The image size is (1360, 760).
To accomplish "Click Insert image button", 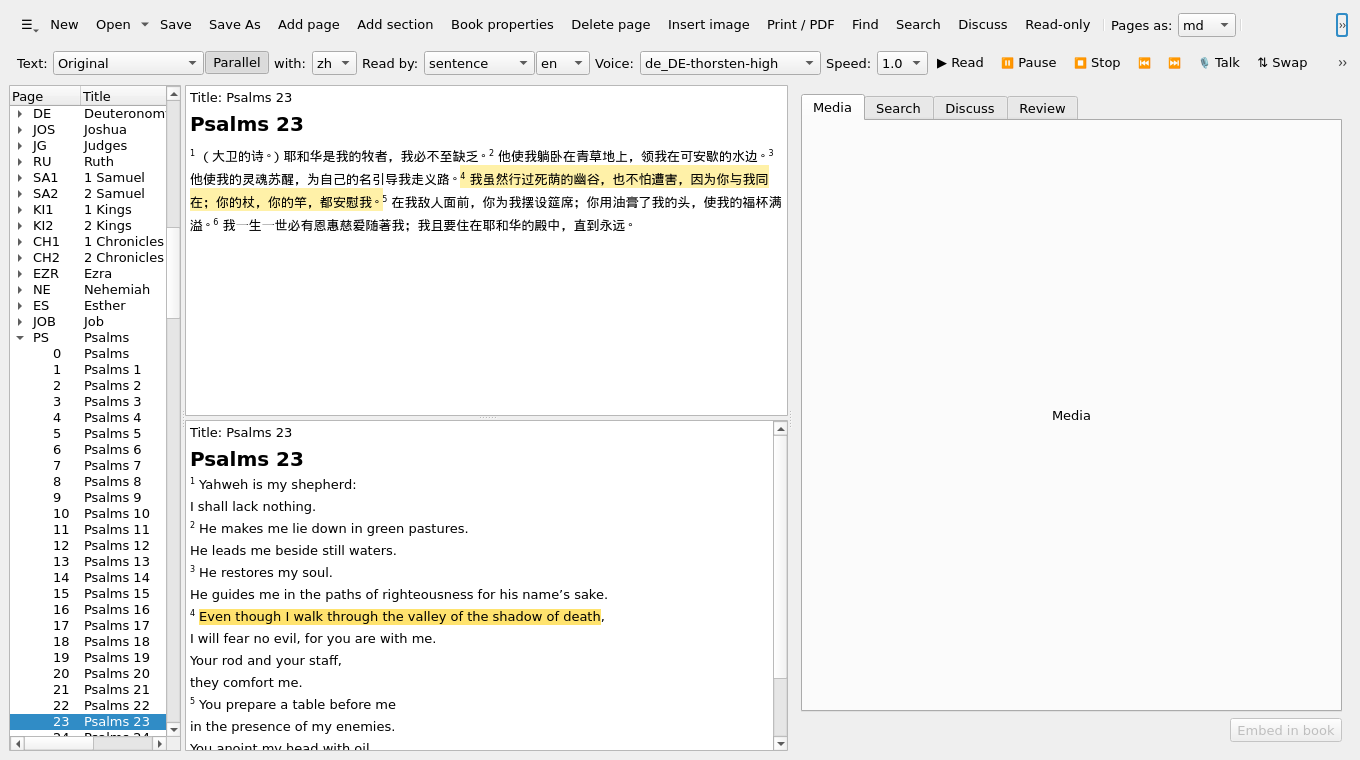I will pos(708,25).
